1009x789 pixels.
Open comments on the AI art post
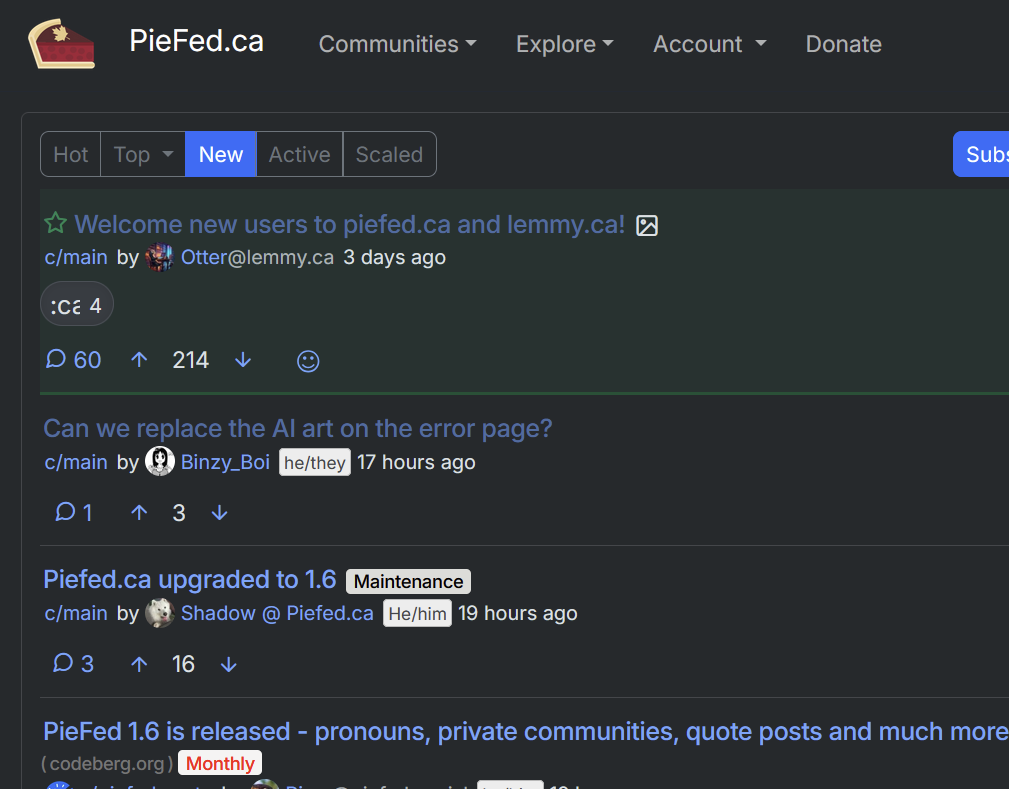[74, 513]
